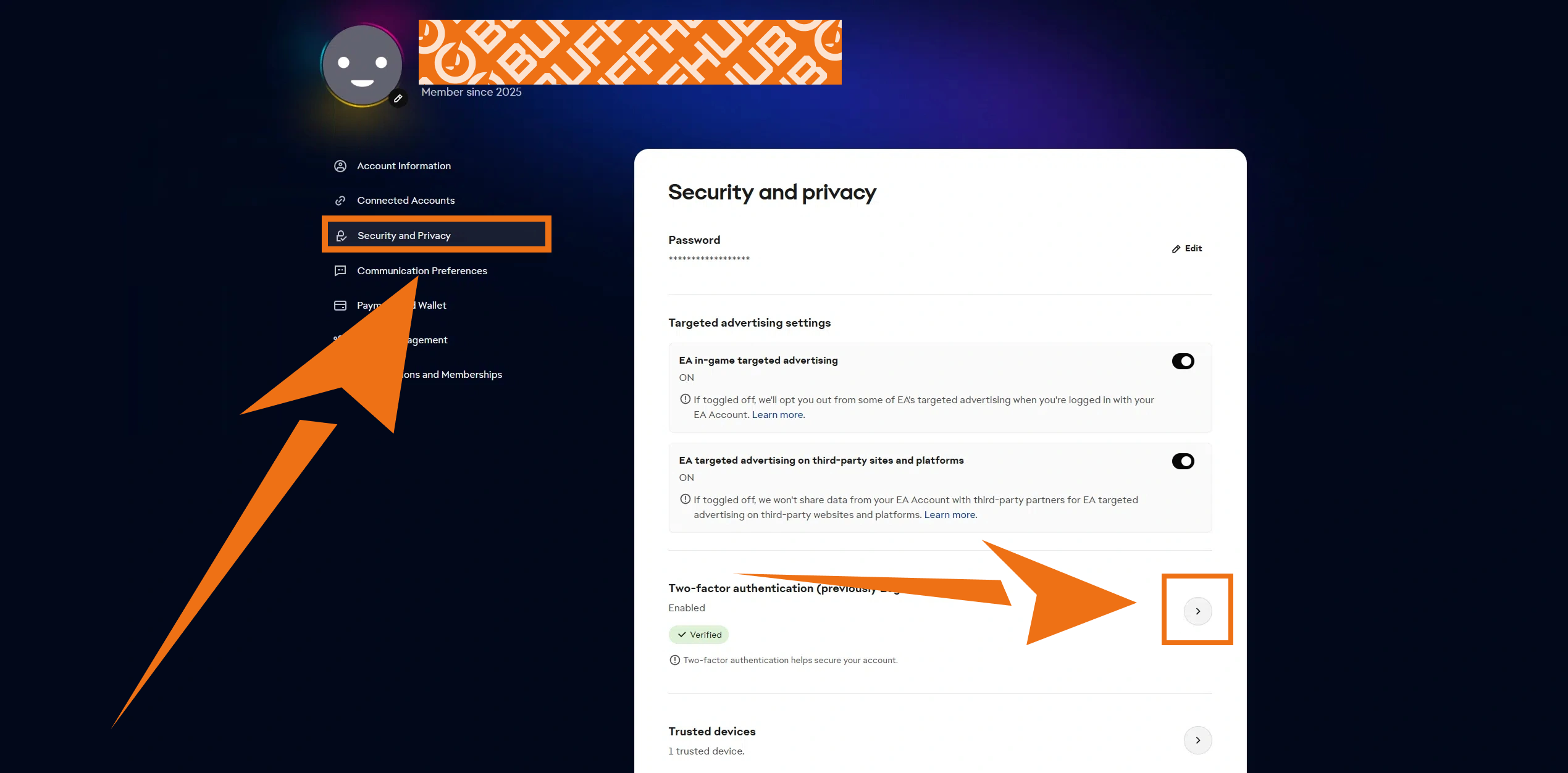Turn off EA in-game targeted advertising
This screenshot has height=773, width=1568.
coord(1183,361)
